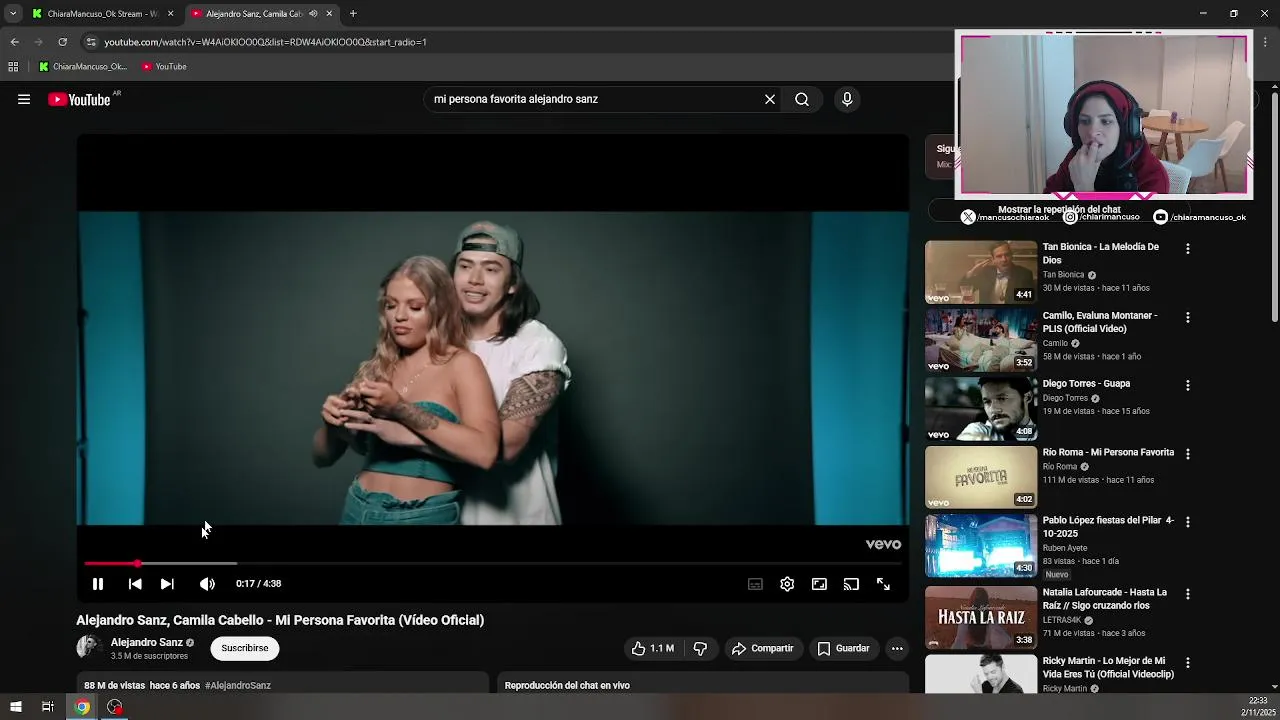1280x720 pixels.
Task: Open the Alejandro Sanz channel avatar
Action: (89, 647)
